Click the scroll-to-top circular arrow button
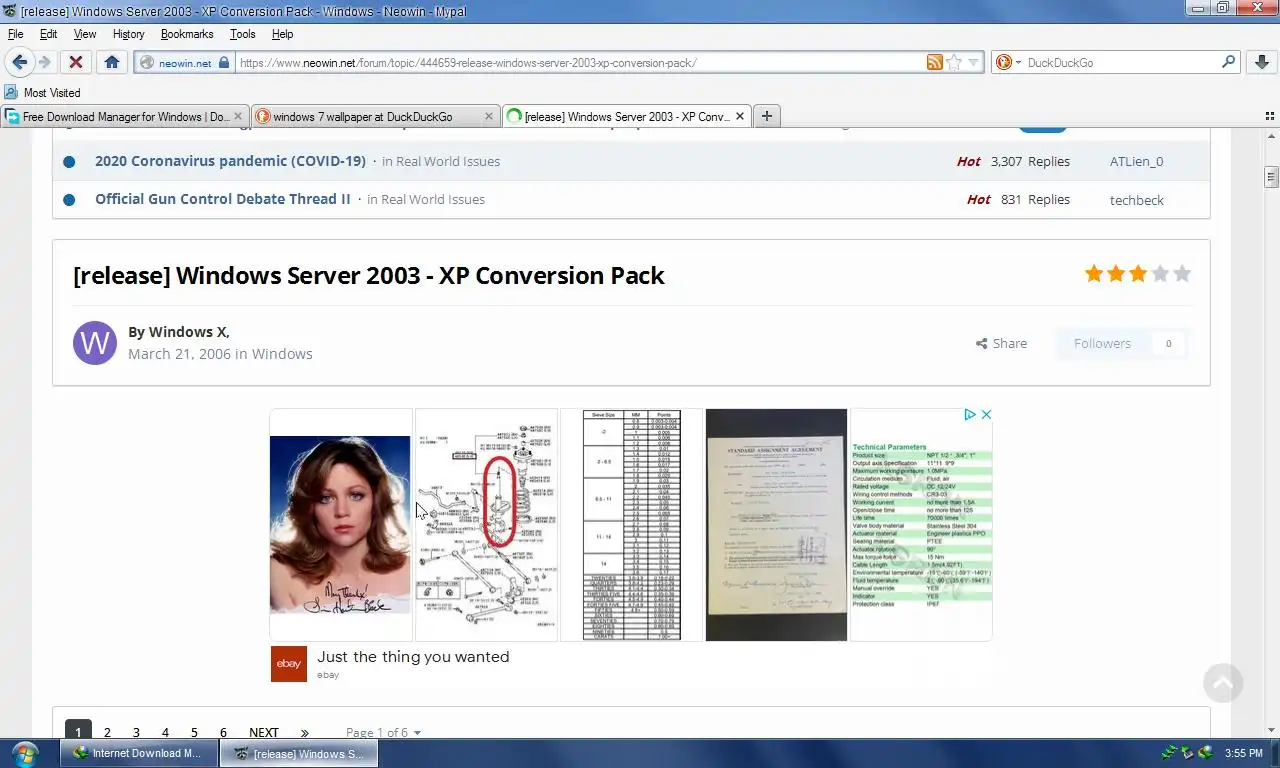Image resolution: width=1280 pixels, height=768 pixels. coord(1223,684)
